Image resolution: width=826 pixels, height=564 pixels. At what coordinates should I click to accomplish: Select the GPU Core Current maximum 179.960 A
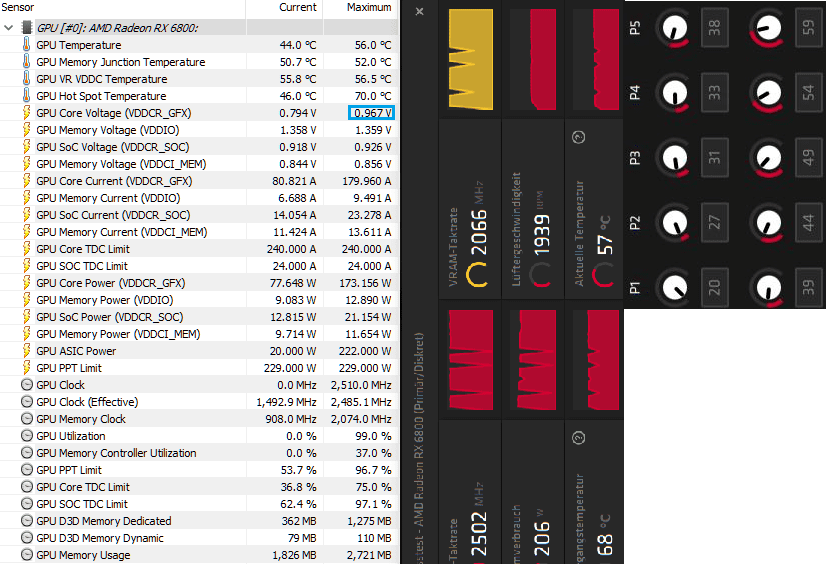pos(367,181)
